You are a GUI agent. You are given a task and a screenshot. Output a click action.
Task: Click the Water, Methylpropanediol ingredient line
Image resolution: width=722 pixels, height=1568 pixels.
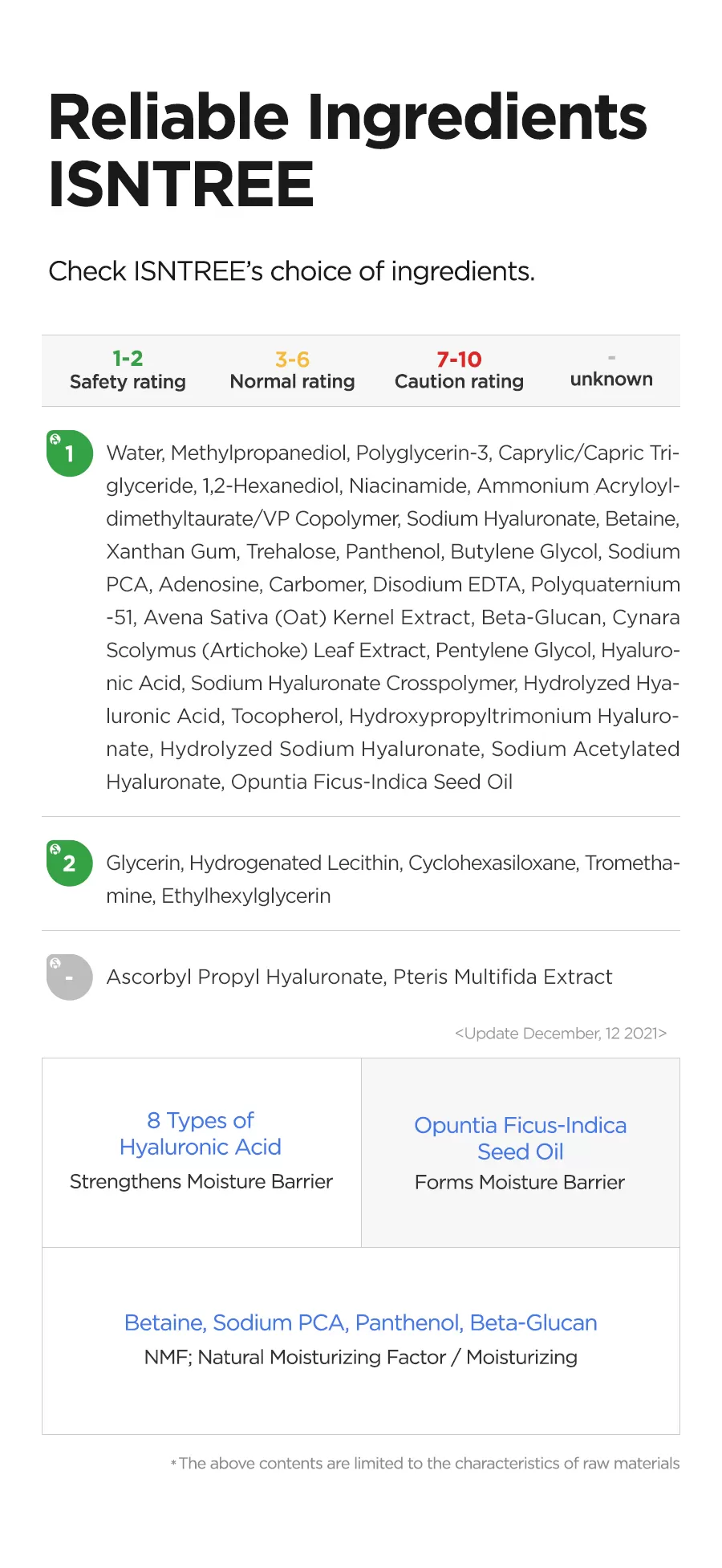point(392,453)
